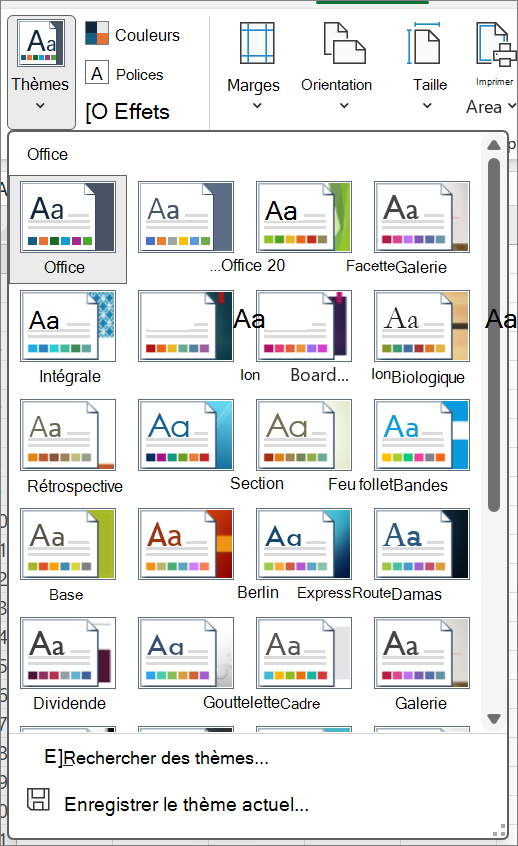Click the save icon beside Enregistrer le thème actuel
518x846 pixels.
coord(38,799)
